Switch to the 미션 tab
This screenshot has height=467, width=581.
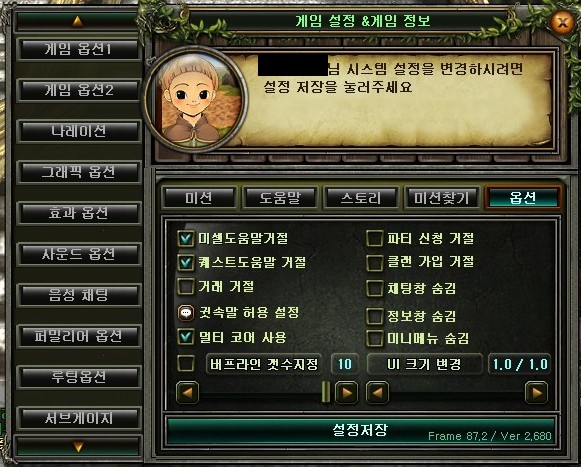click(x=199, y=198)
